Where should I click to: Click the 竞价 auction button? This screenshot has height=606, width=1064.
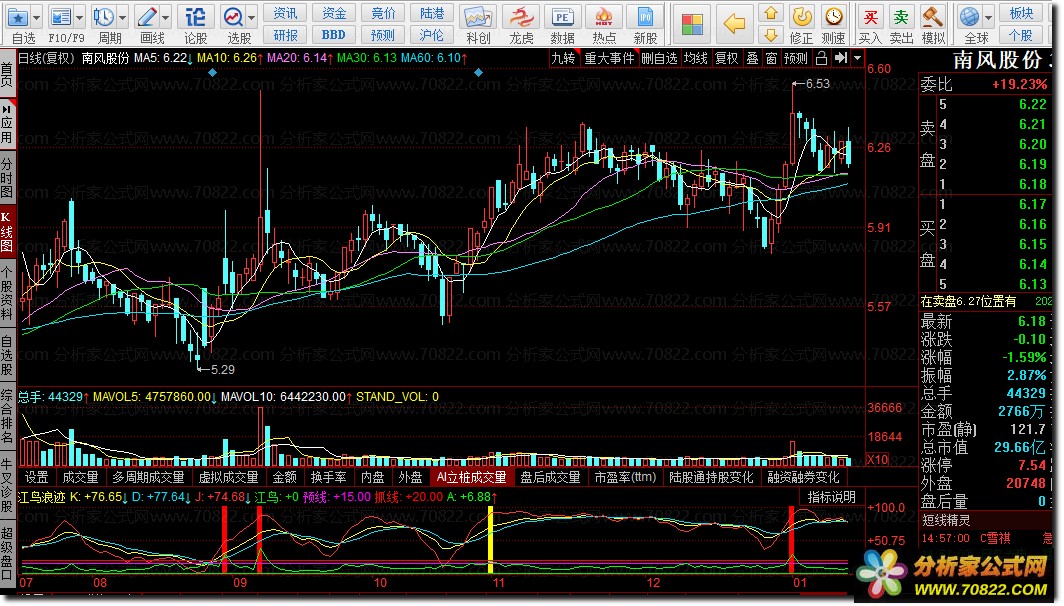[383, 13]
